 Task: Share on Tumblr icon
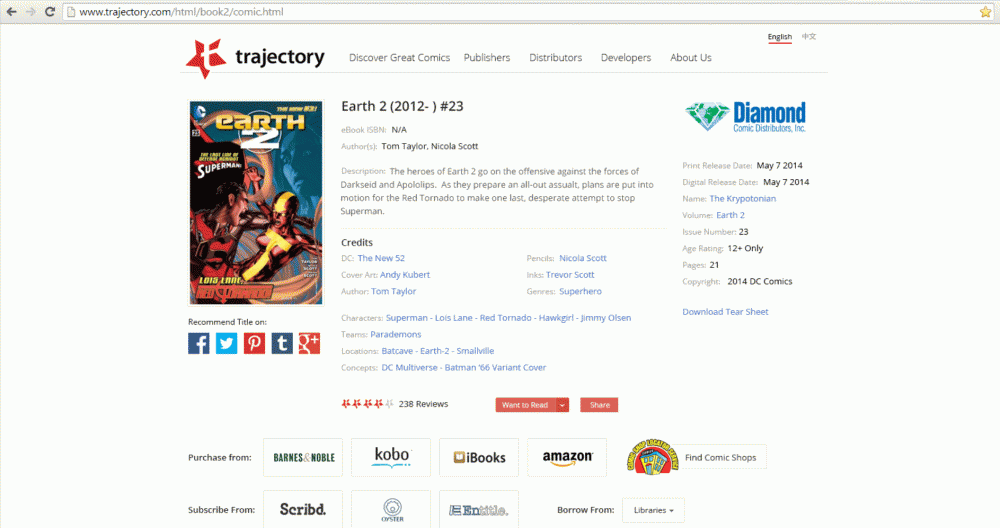(x=282, y=343)
